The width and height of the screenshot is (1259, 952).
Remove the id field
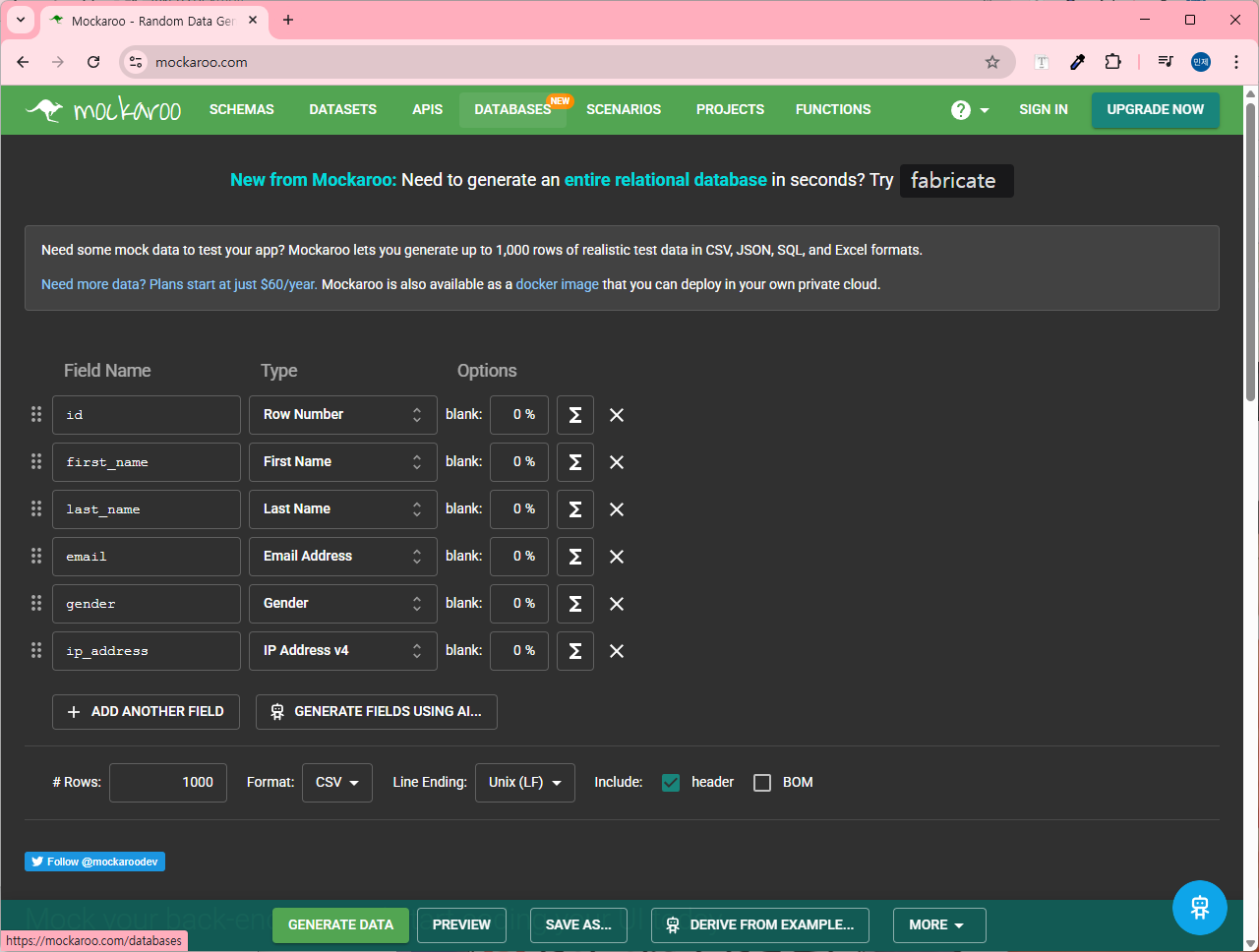tap(617, 415)
